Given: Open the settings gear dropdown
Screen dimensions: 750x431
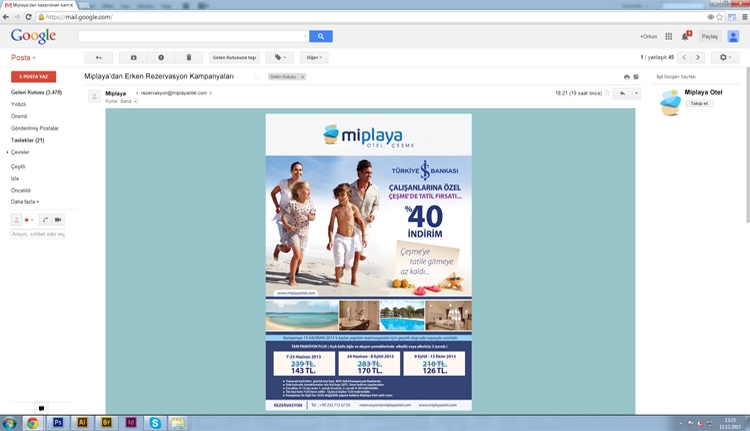Looking at the screenshot, I should click(725, 58).
